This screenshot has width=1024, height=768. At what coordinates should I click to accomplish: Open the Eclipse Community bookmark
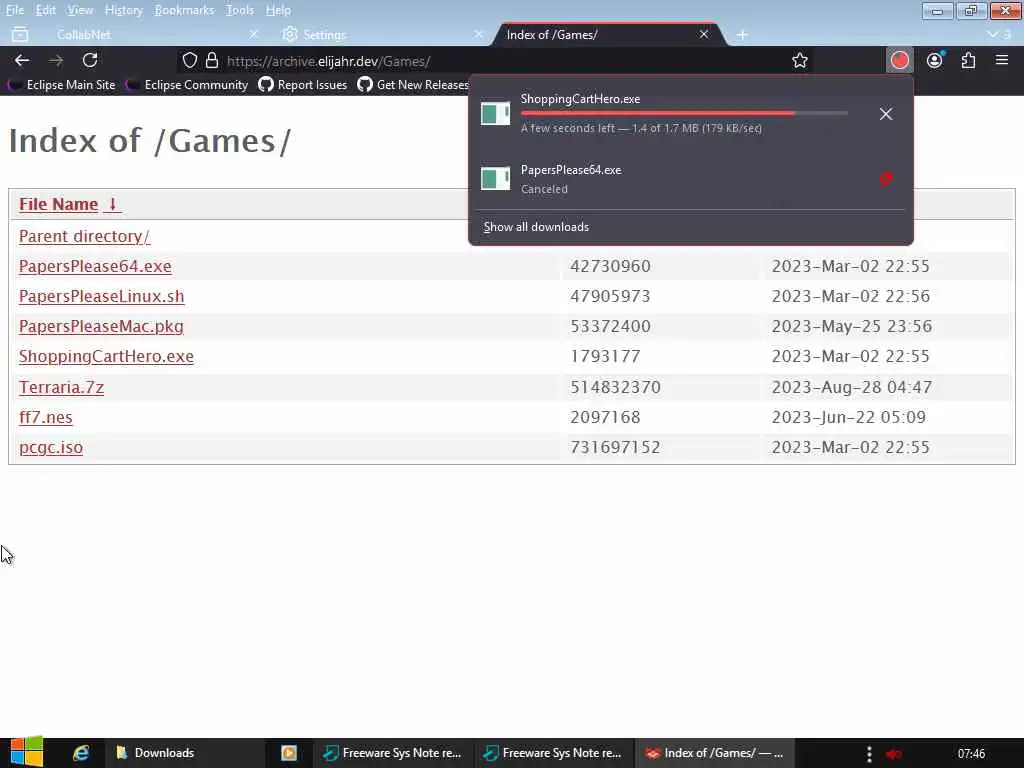coord(187,85)
